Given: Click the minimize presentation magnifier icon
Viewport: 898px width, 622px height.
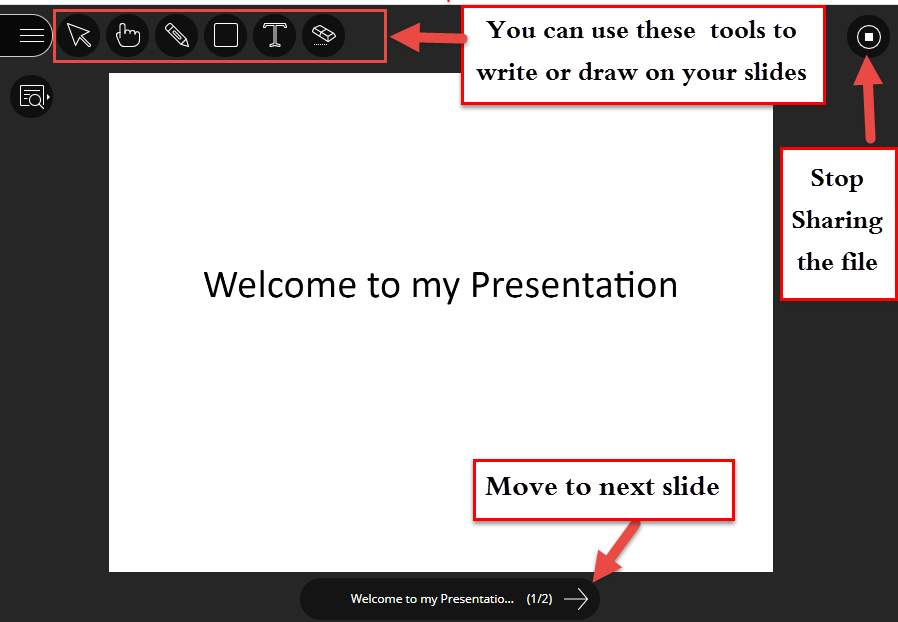Looking at the screenshot, I should click(31, 96).
